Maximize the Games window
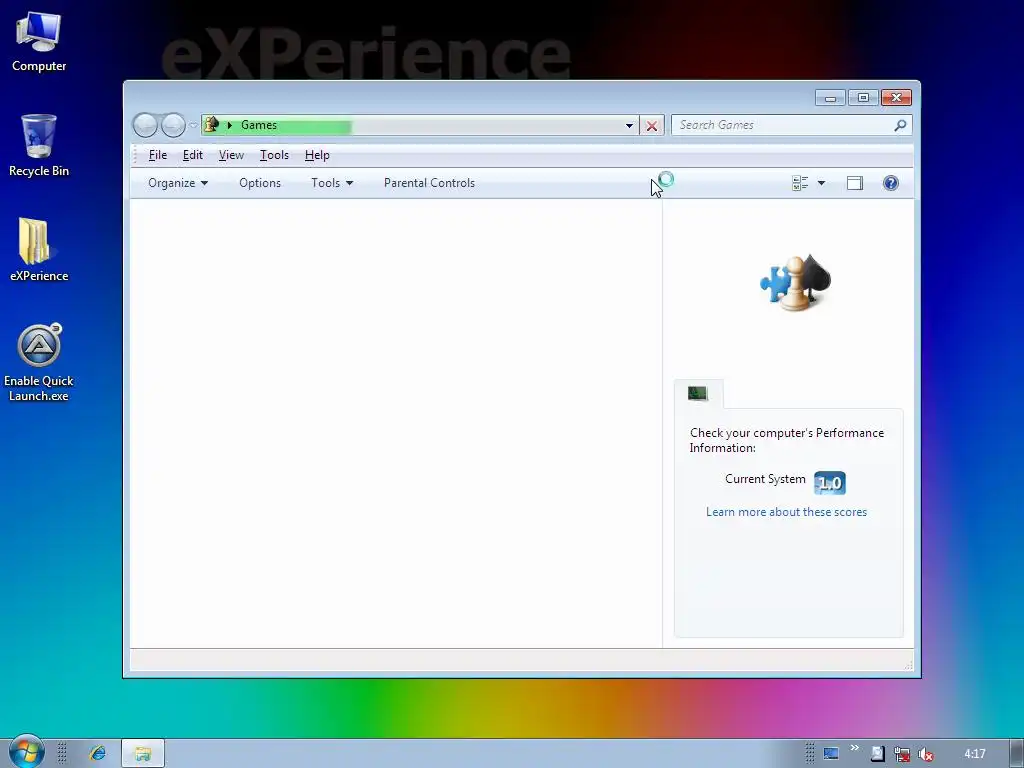This screenshot has width=1024, height=768. point(863,98)
